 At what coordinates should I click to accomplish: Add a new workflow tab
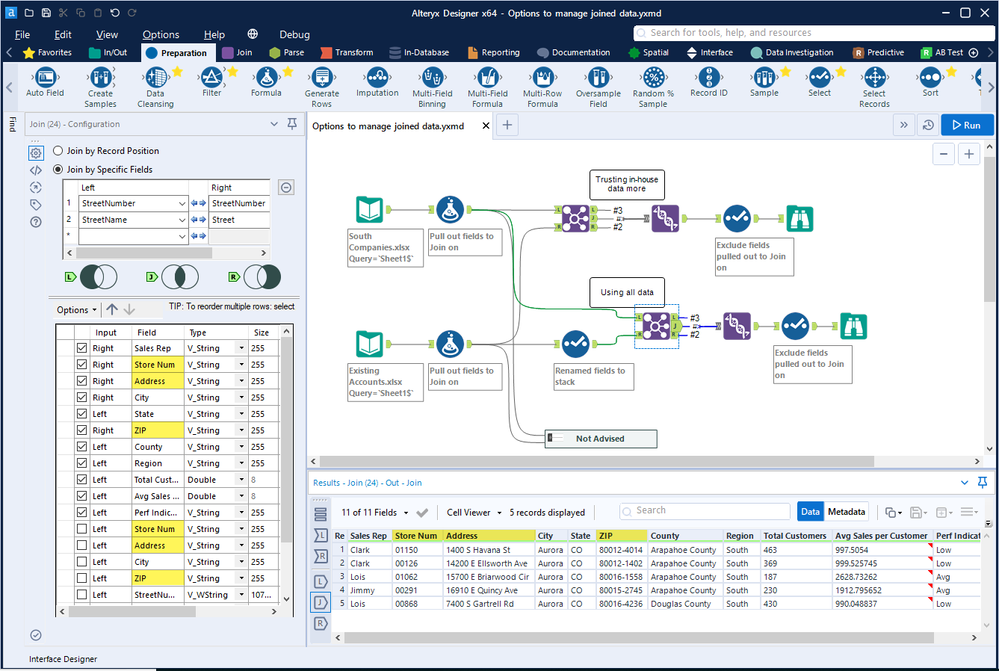[x=507, y=125]
